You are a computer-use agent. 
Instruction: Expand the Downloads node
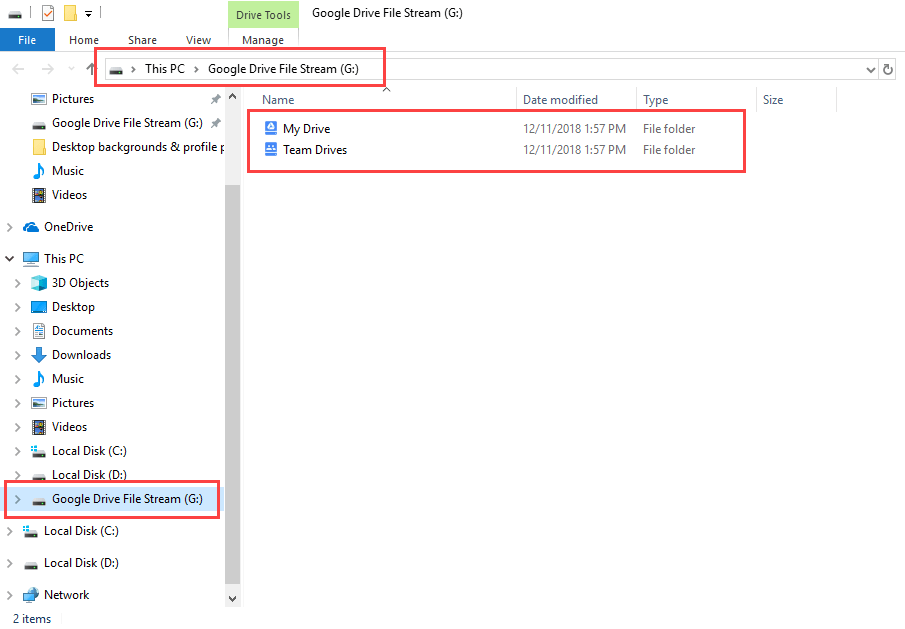click(x=17, y=355)
